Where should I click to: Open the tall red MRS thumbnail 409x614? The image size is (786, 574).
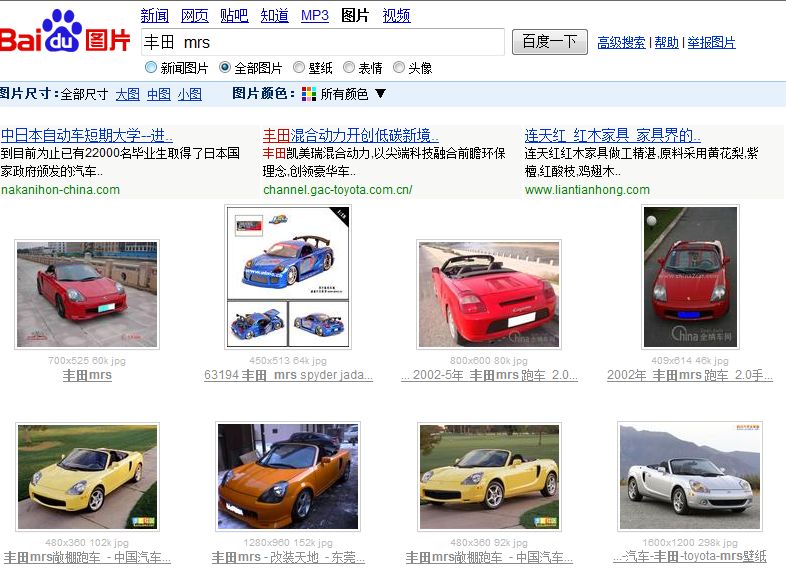(x=690, y=277)
